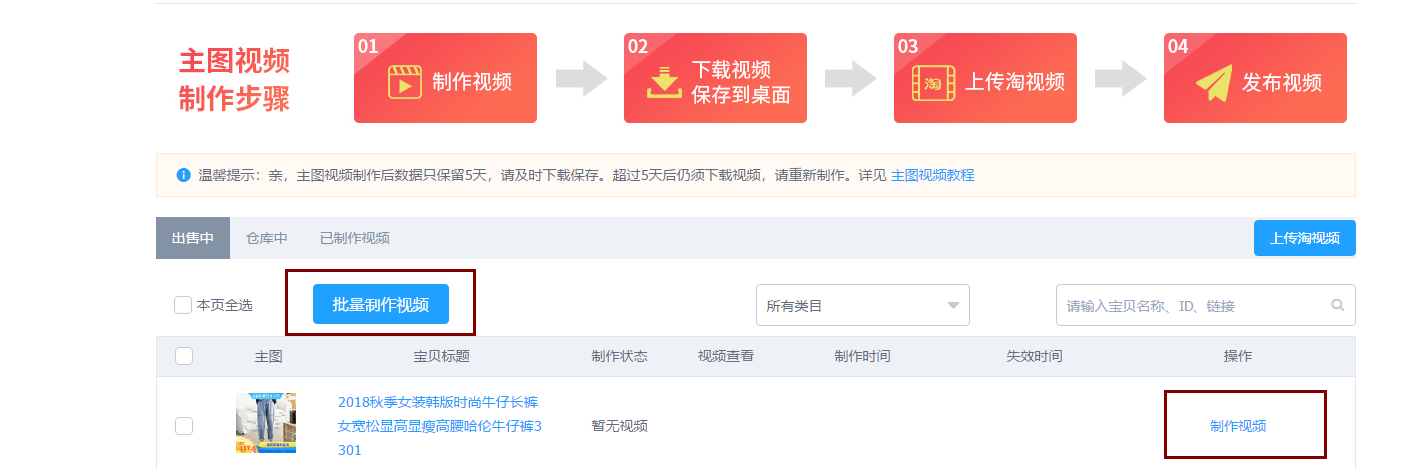Click the paper plane icon in step 04
This screenshot has width=1425, height=470.
click(1213, 83)
